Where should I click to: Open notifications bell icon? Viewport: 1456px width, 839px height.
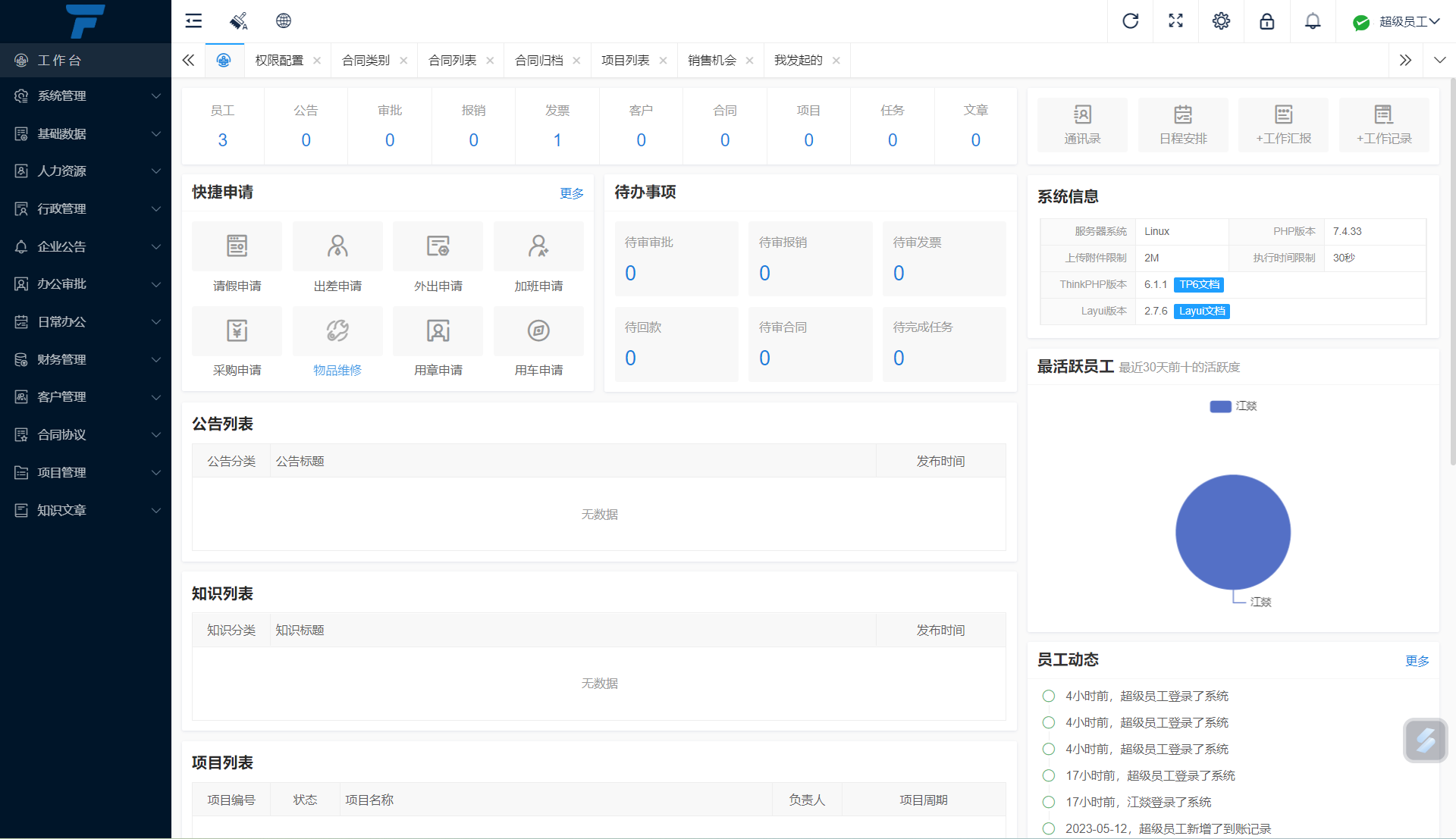pos(1313,21)
